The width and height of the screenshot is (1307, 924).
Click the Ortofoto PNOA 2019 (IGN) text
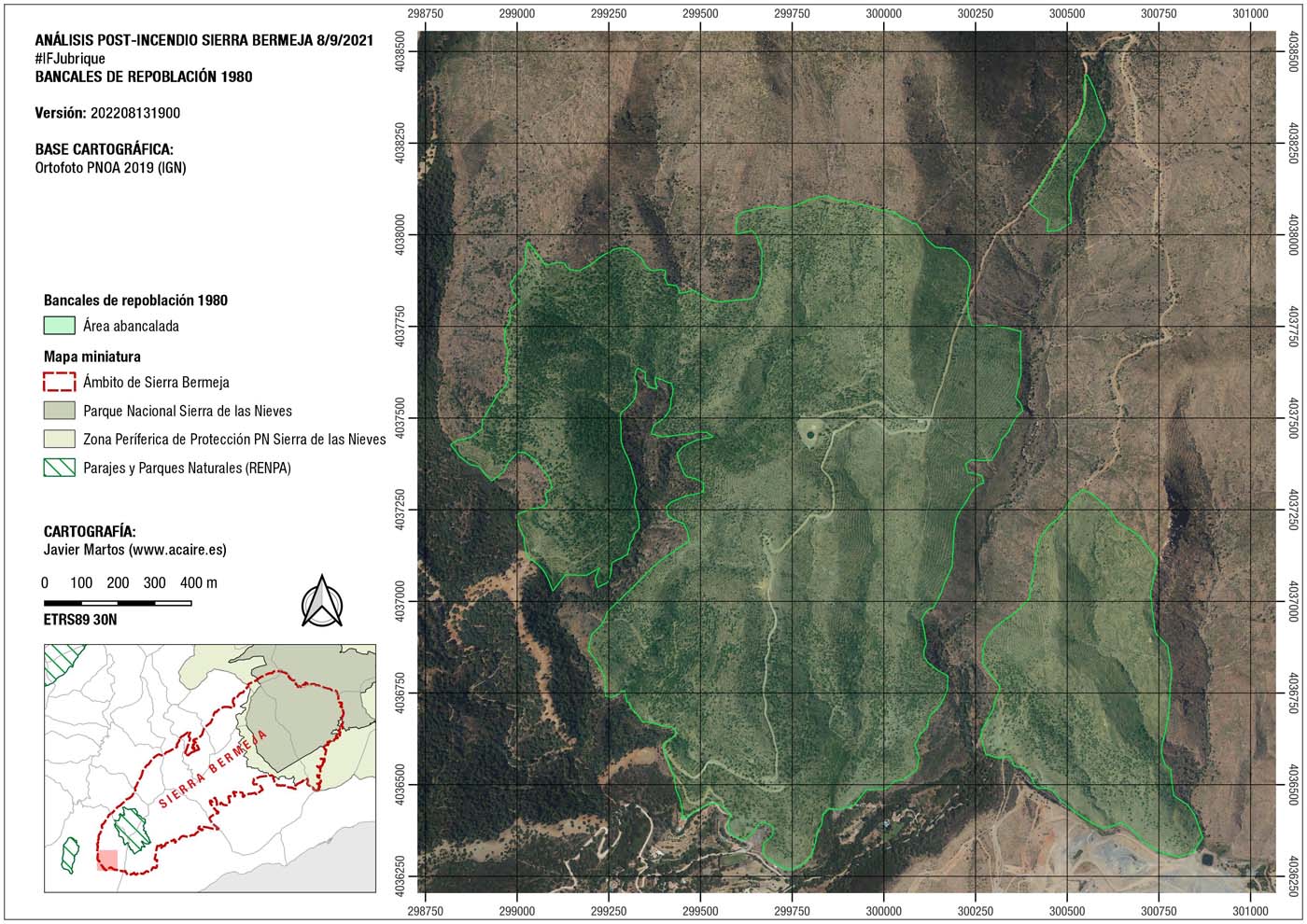(110, 168)
